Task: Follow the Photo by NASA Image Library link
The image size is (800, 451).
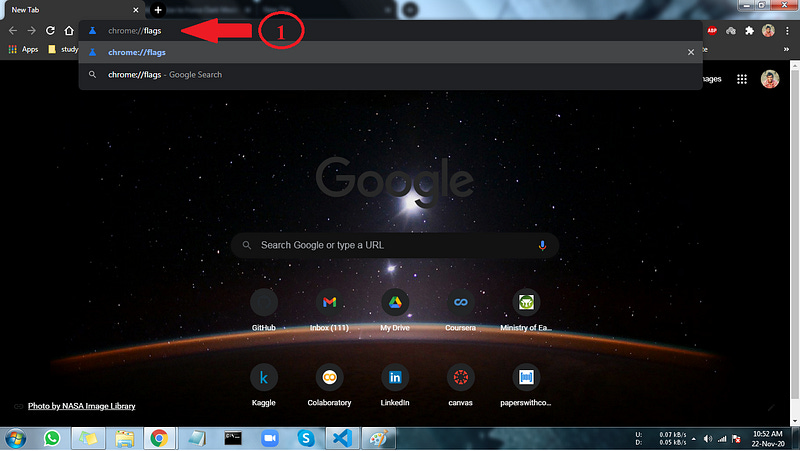Action: 82,406
